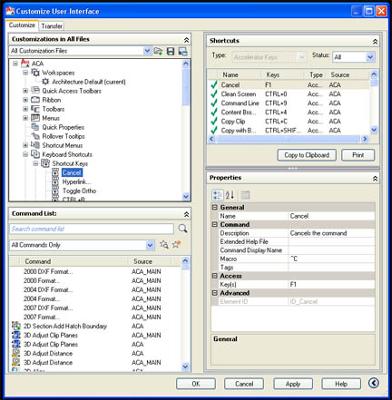392x400 pixels.
Task: Click the Ribbon node folder icon
Action: pyautogui.click(x=35, y=100)
